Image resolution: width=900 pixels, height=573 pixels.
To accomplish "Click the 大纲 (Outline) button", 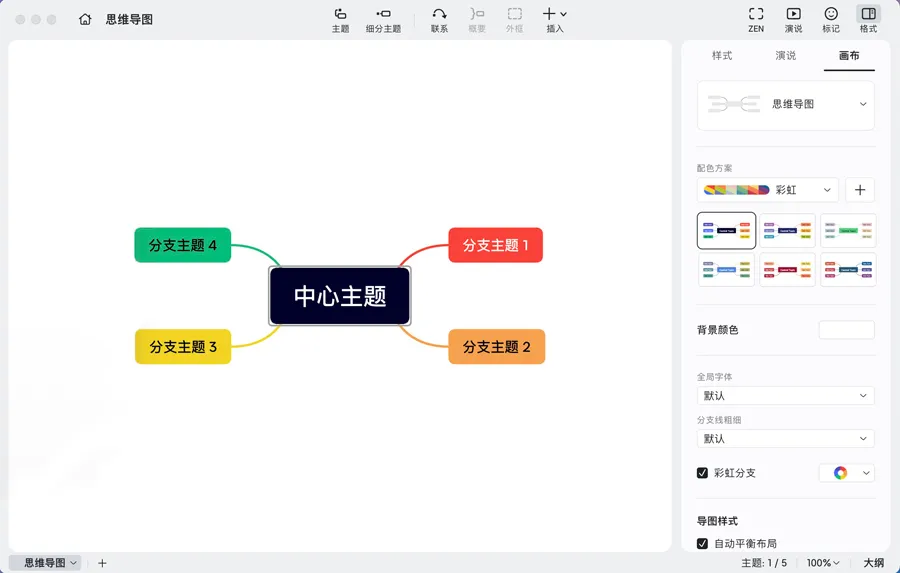I will (873, 563).
